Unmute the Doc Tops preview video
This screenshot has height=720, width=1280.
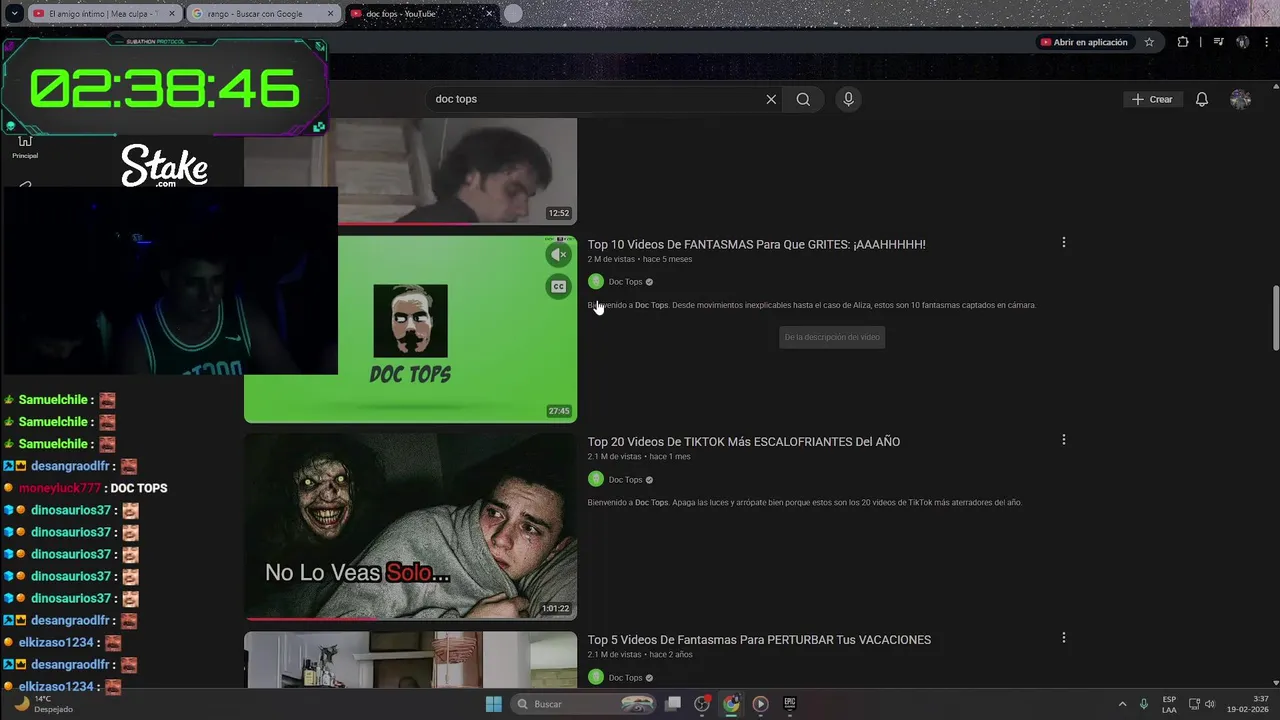[x=558, y=255]
